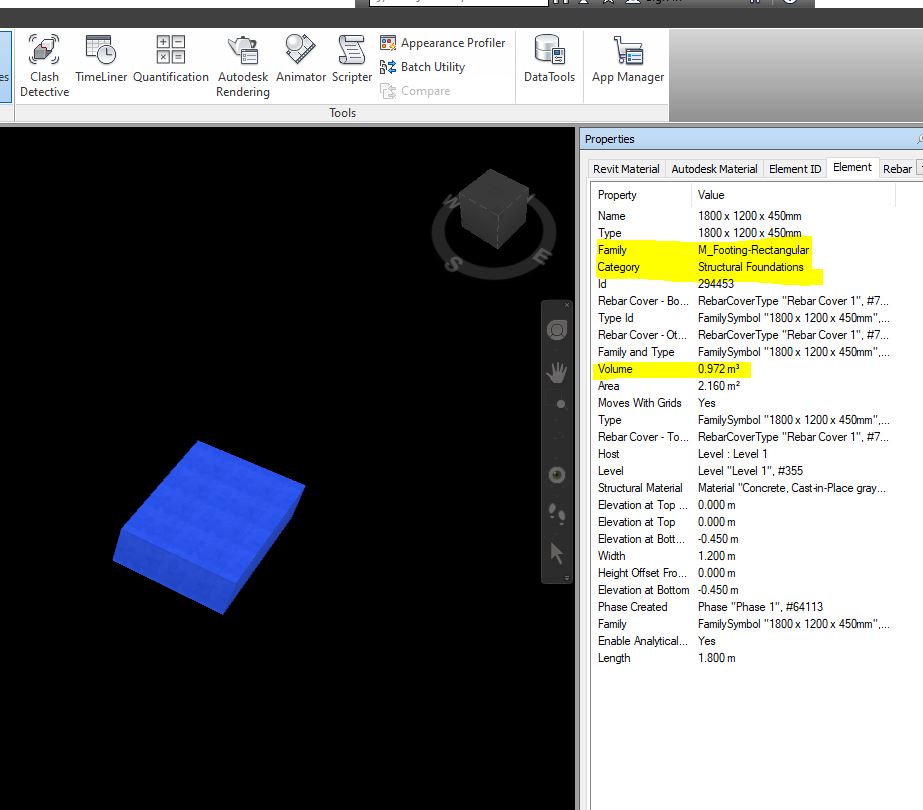Start Autodesk Rendering

242,60
